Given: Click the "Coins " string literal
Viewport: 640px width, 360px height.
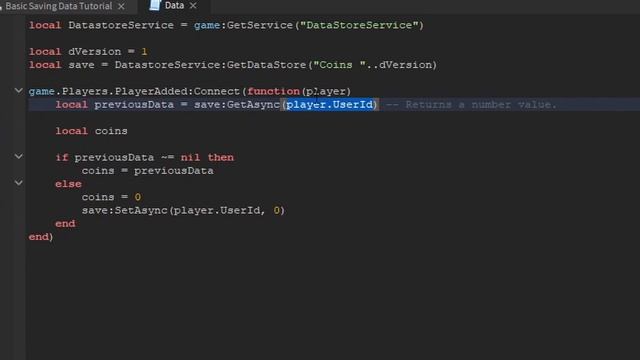Looking at the screenshot, I should point(340,65).
